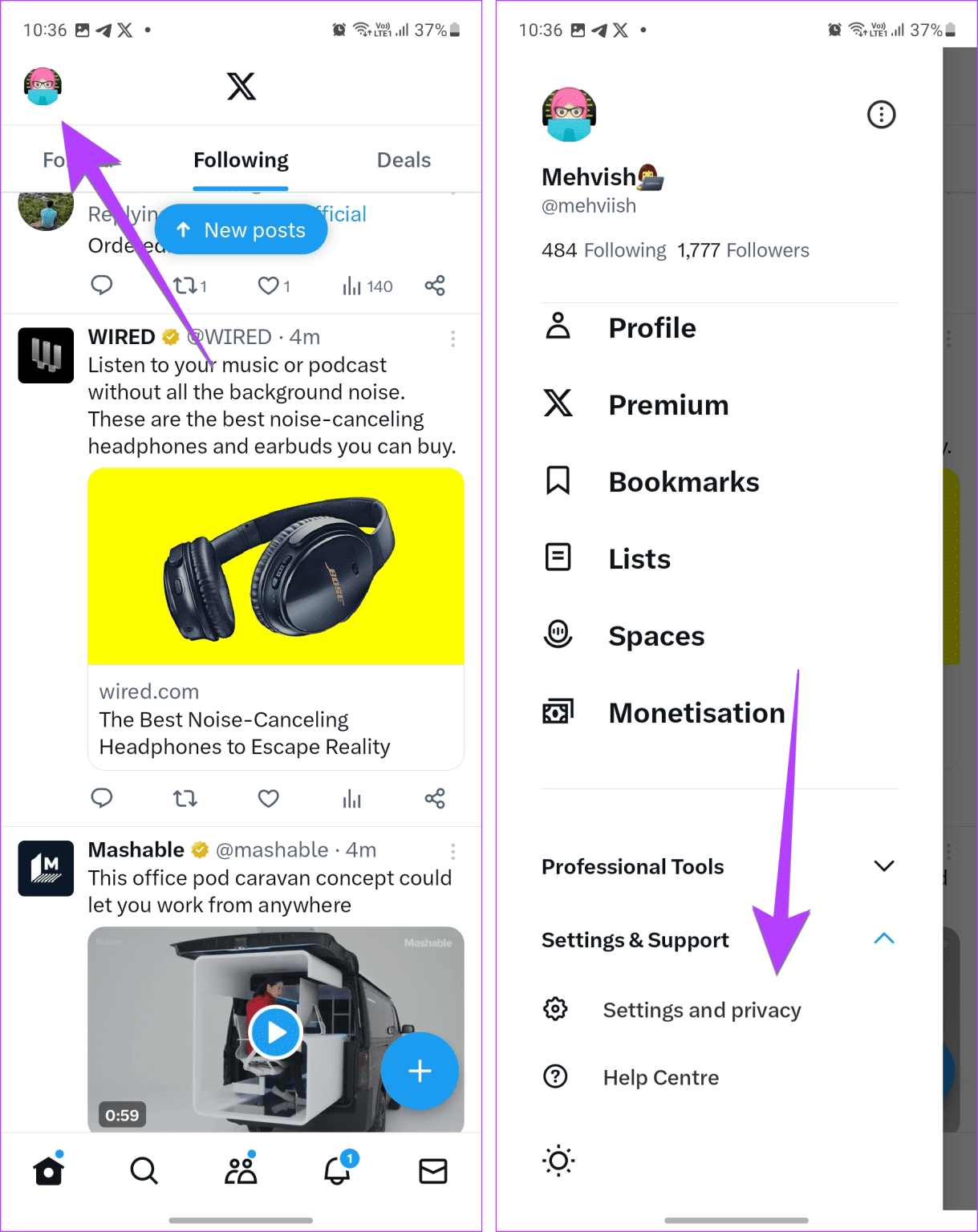
Task: Open notifications from the bottom bar
Action: [336, 1170]
